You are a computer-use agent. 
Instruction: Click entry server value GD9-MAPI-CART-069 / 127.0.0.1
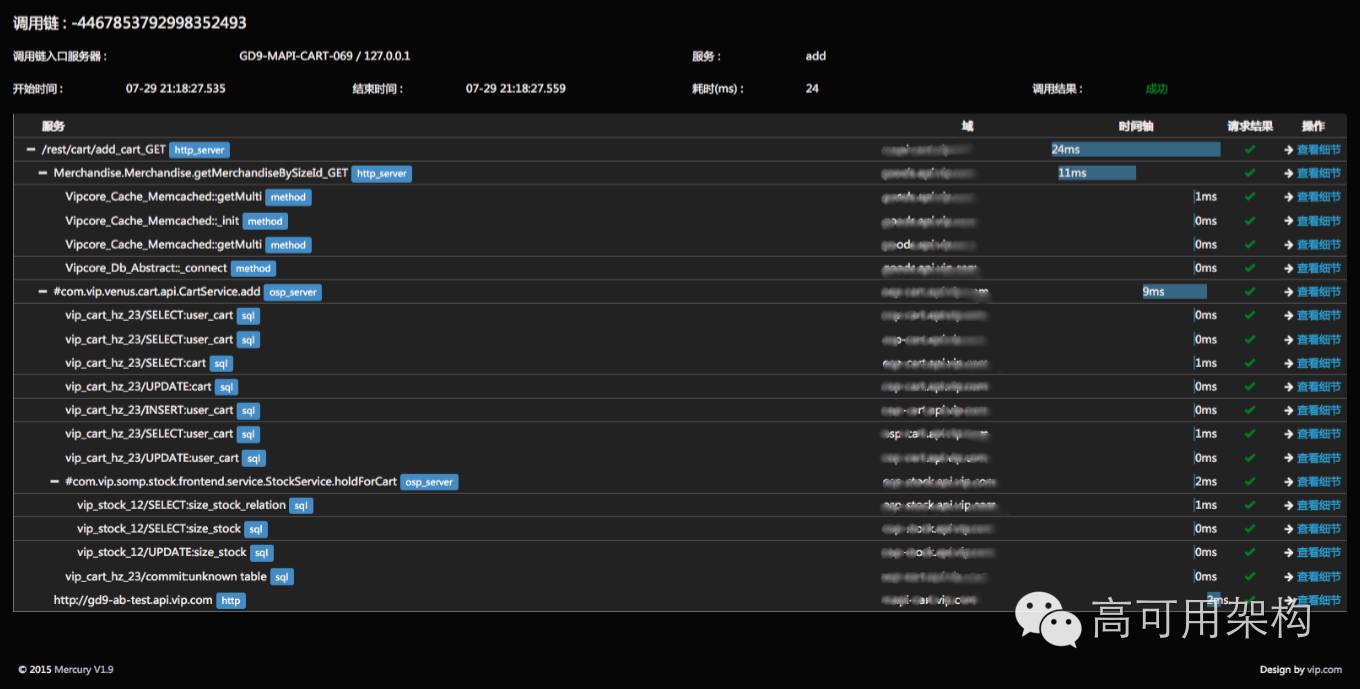[x=325, y=56]
